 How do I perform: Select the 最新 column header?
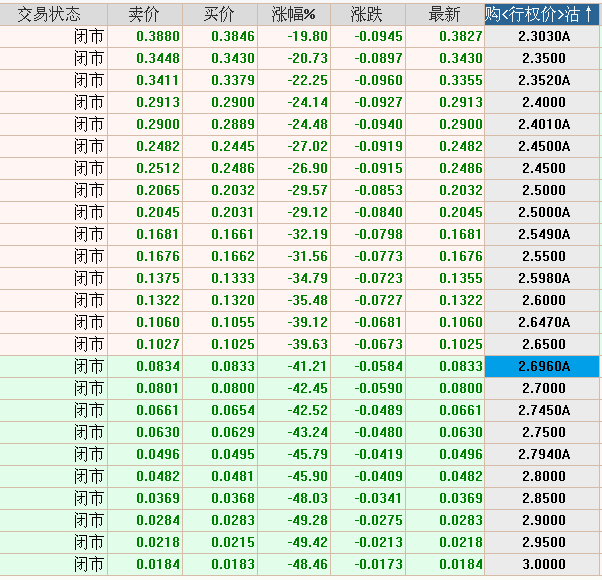click(444, 14)
